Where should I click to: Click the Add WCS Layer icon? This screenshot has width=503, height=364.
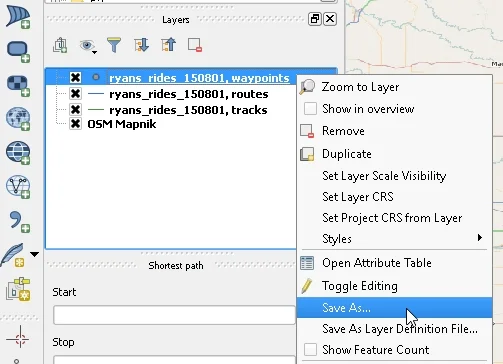click(x=18, y=153)
